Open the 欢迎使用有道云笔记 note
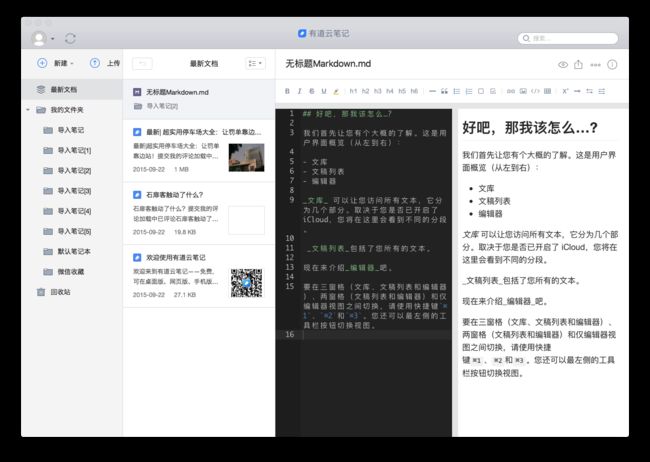 click(x=199, y=276)
